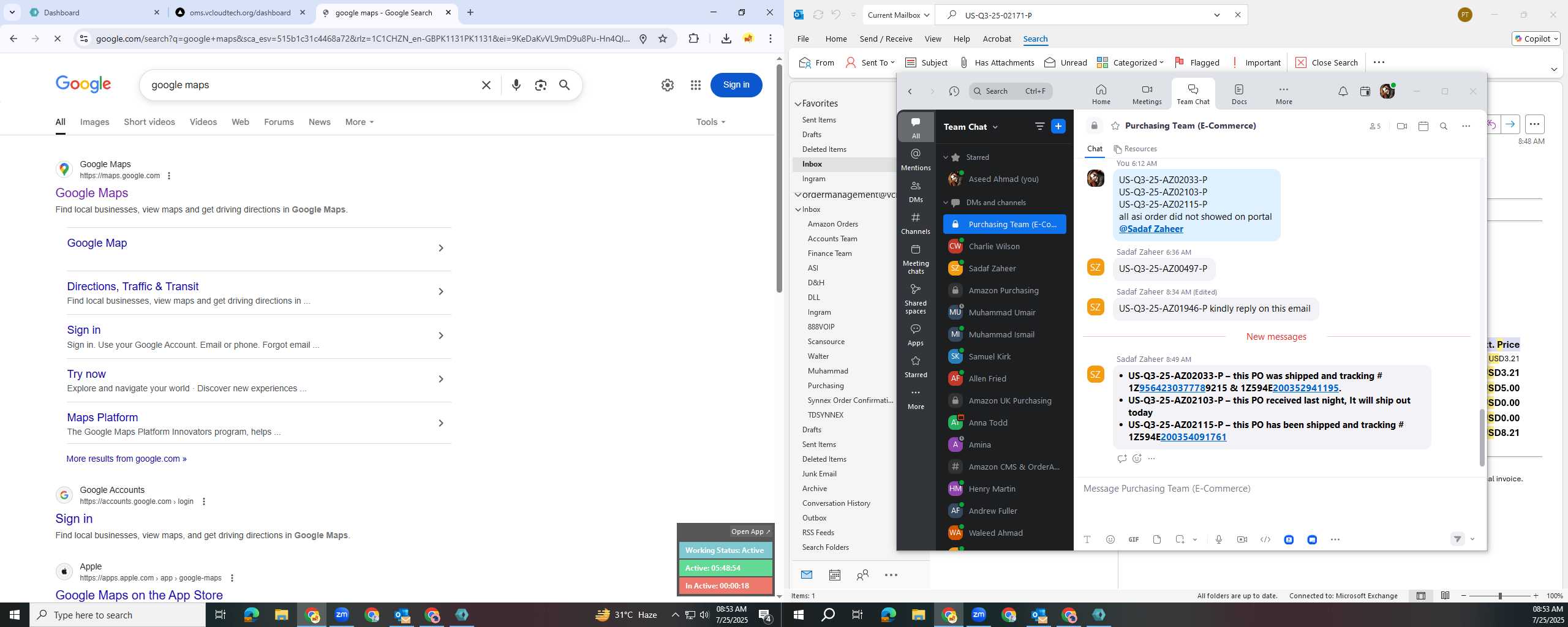
Task: Collapse DMs and channels section
Action: pyautogui.click(x=946, y=203)
